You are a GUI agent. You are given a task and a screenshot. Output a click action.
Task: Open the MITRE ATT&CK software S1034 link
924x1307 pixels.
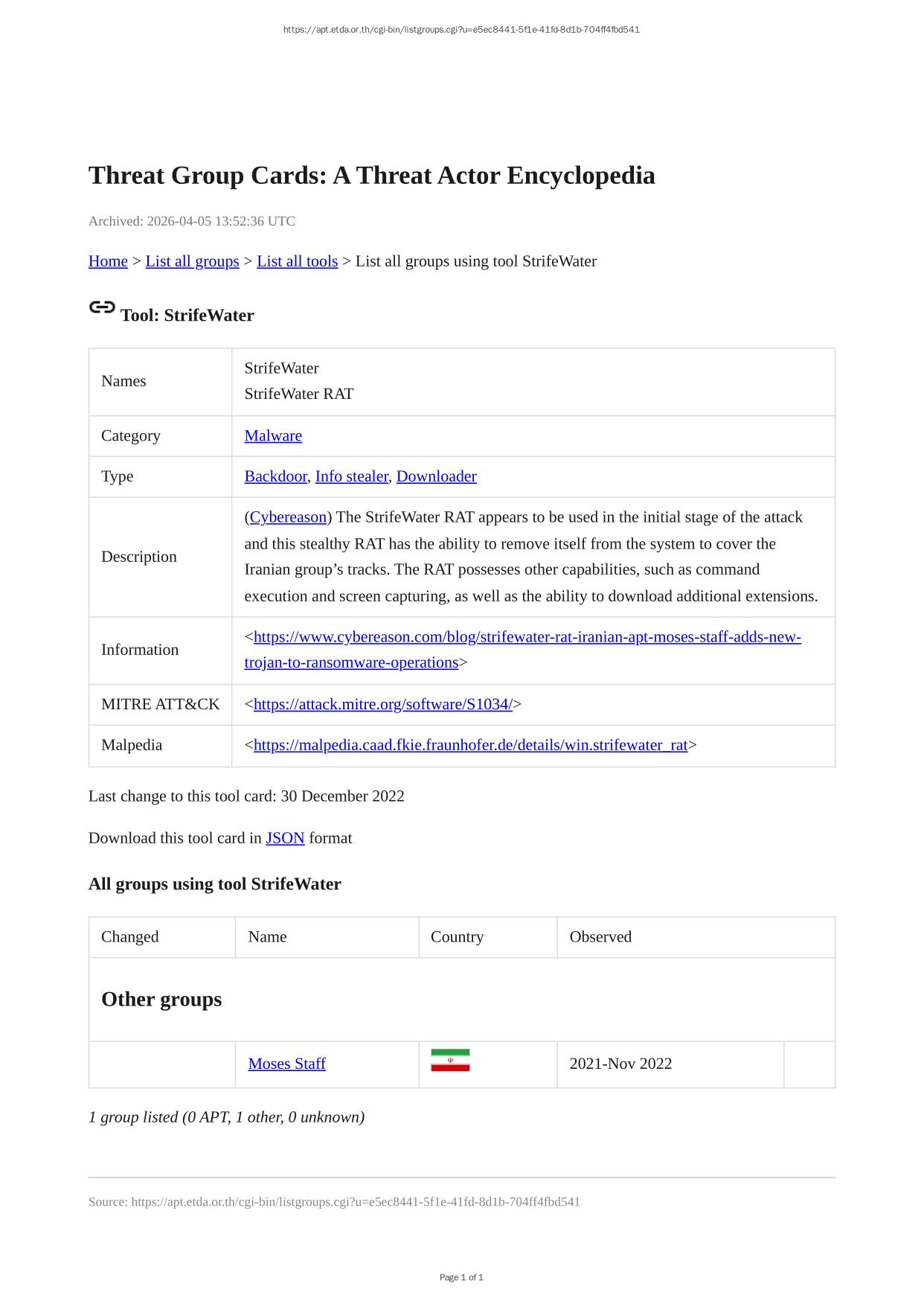point(382,704)
